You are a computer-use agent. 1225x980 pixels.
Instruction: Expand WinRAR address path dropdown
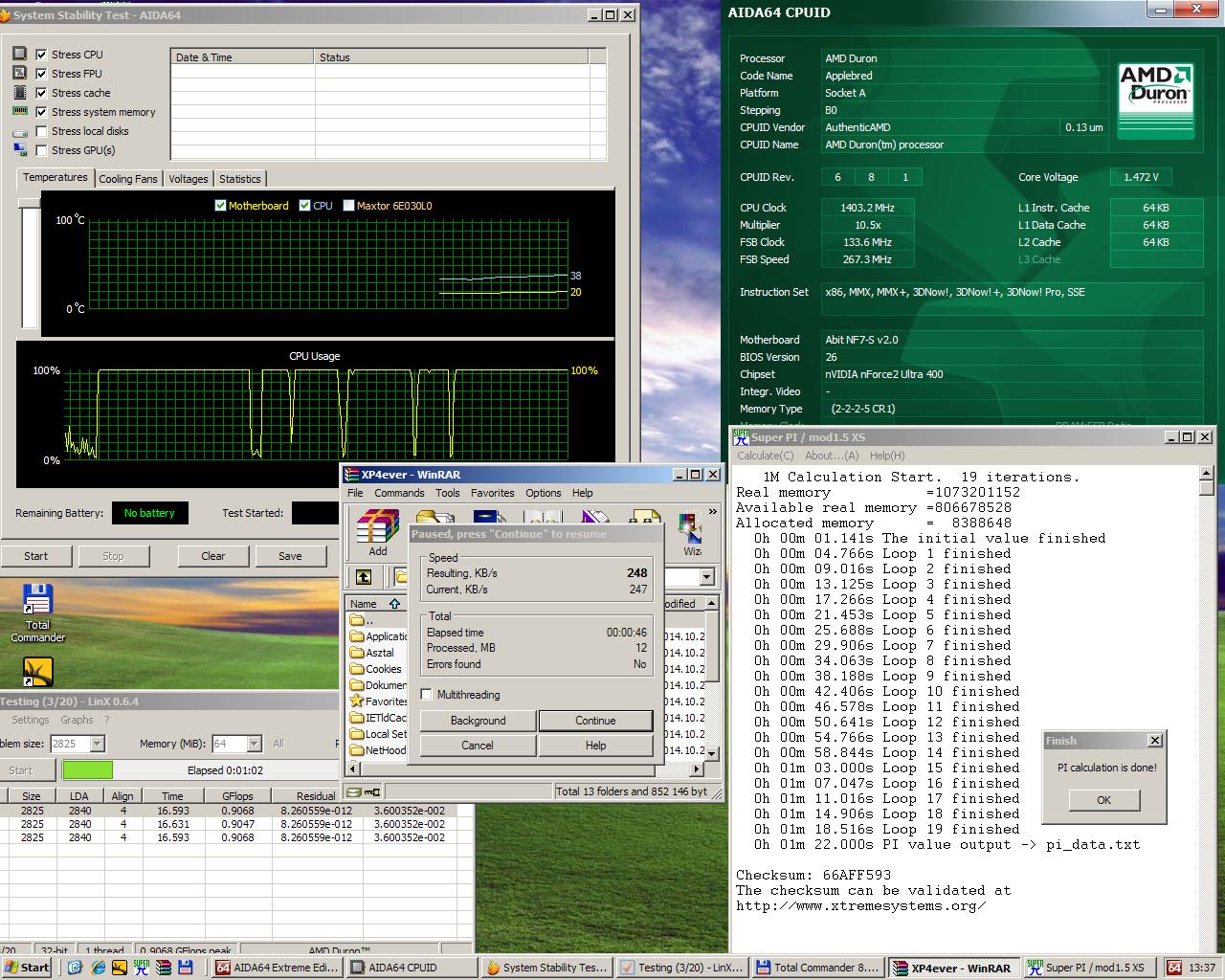tap(706, 577)
